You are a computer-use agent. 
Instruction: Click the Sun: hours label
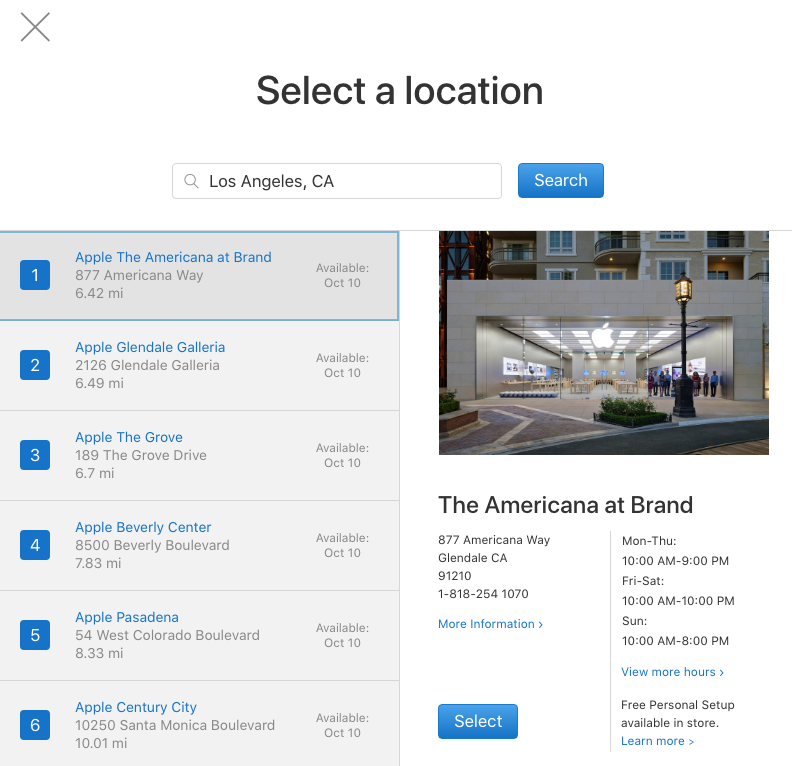[x=634, y=621]
